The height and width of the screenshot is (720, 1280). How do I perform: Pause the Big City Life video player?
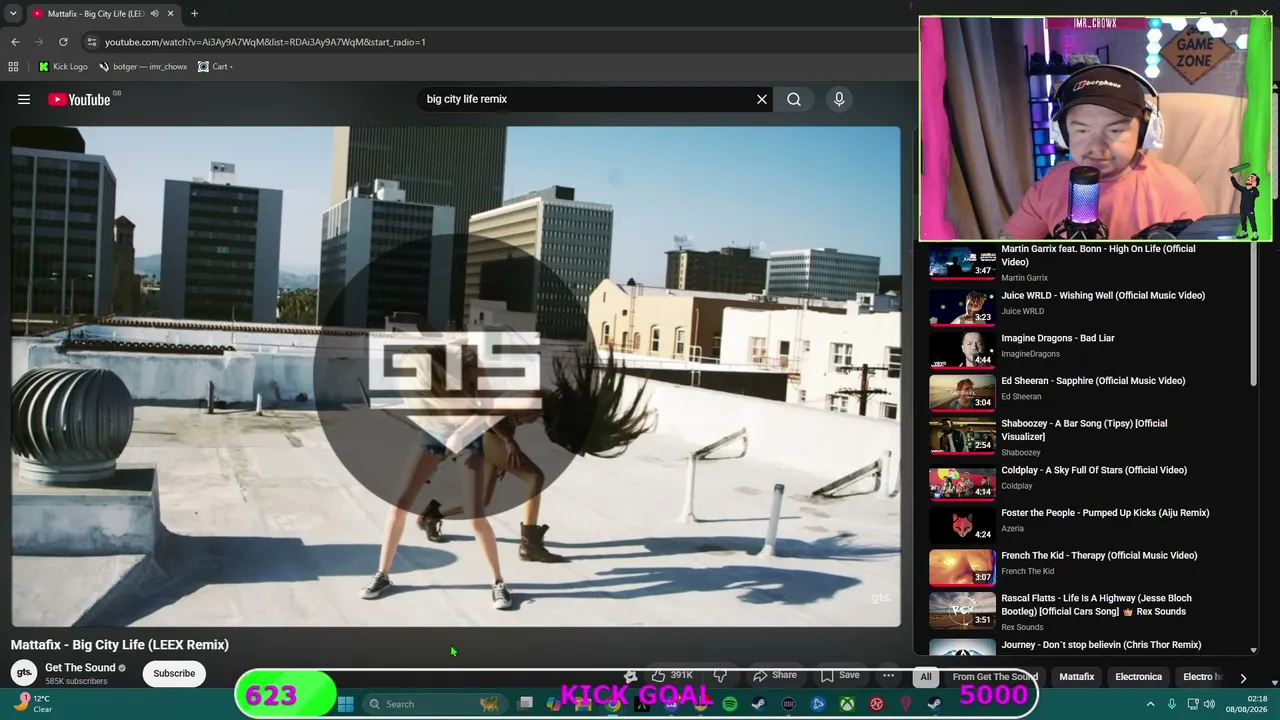click(455, 376)
